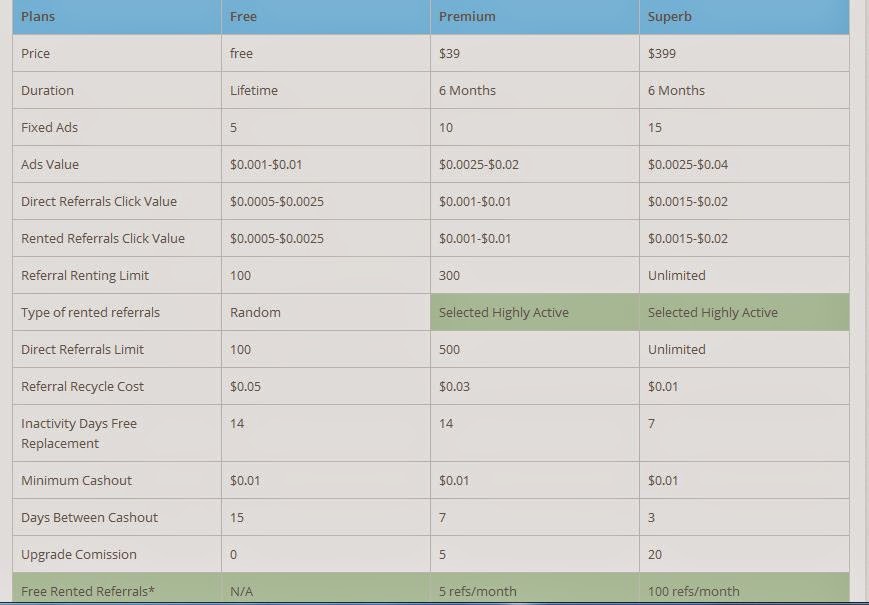Image resolution: width=869 pixels, height=605 pixels.
Task: Click Premium's green Selected Highly Active cell
Action: coord(504,312)
